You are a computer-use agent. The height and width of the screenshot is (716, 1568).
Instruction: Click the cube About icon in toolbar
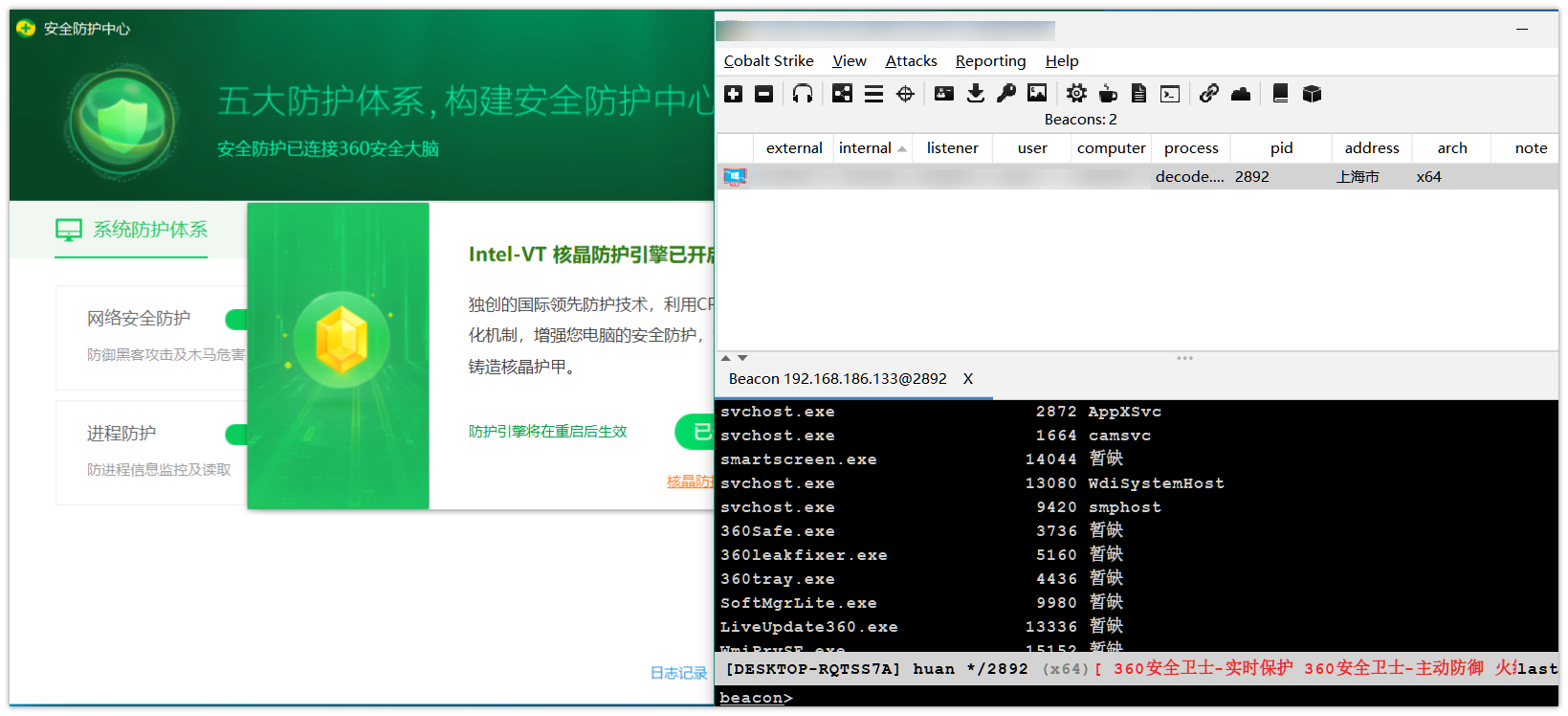1312,94
